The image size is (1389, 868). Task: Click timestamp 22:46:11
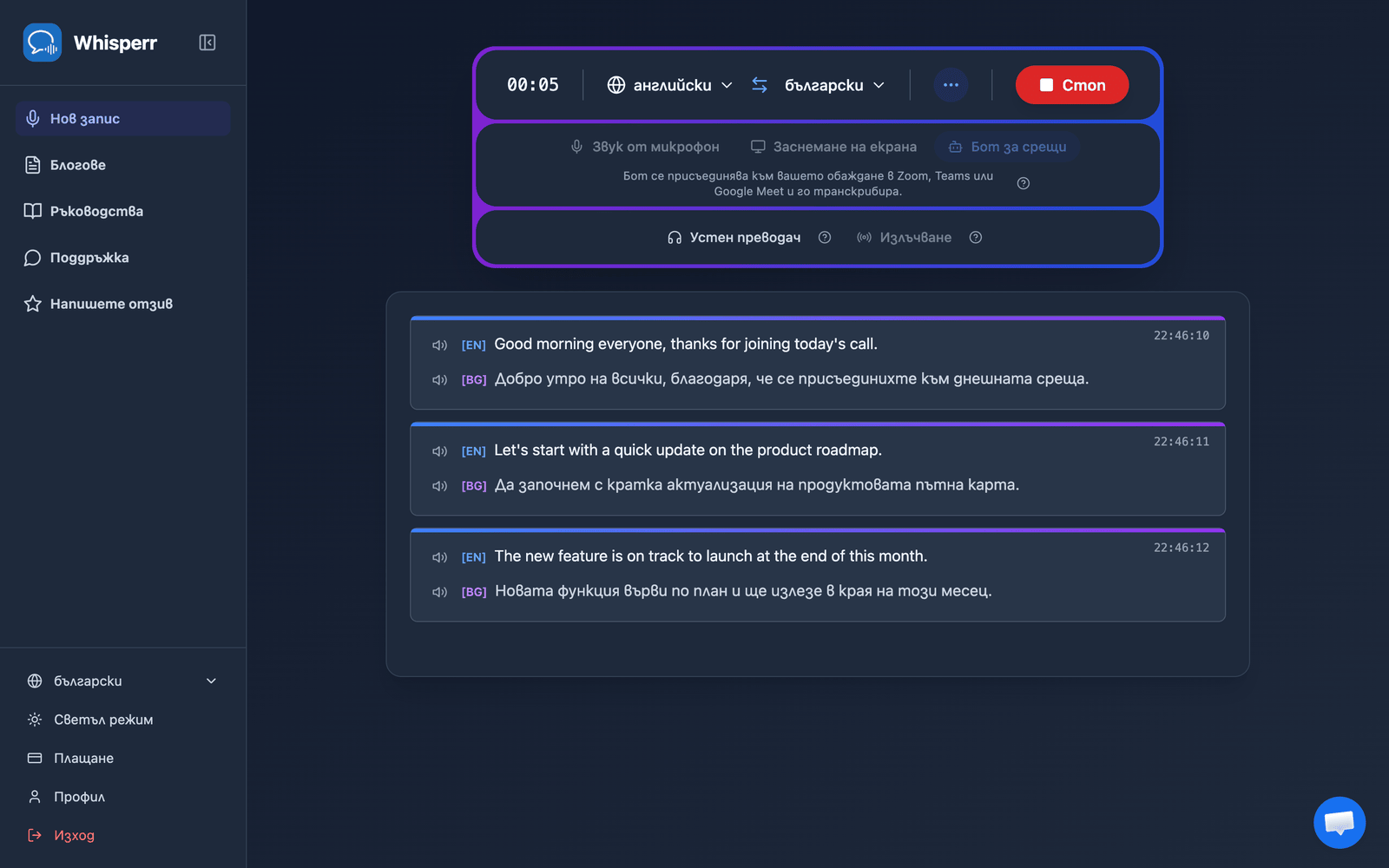click(x=1181, y=441)
